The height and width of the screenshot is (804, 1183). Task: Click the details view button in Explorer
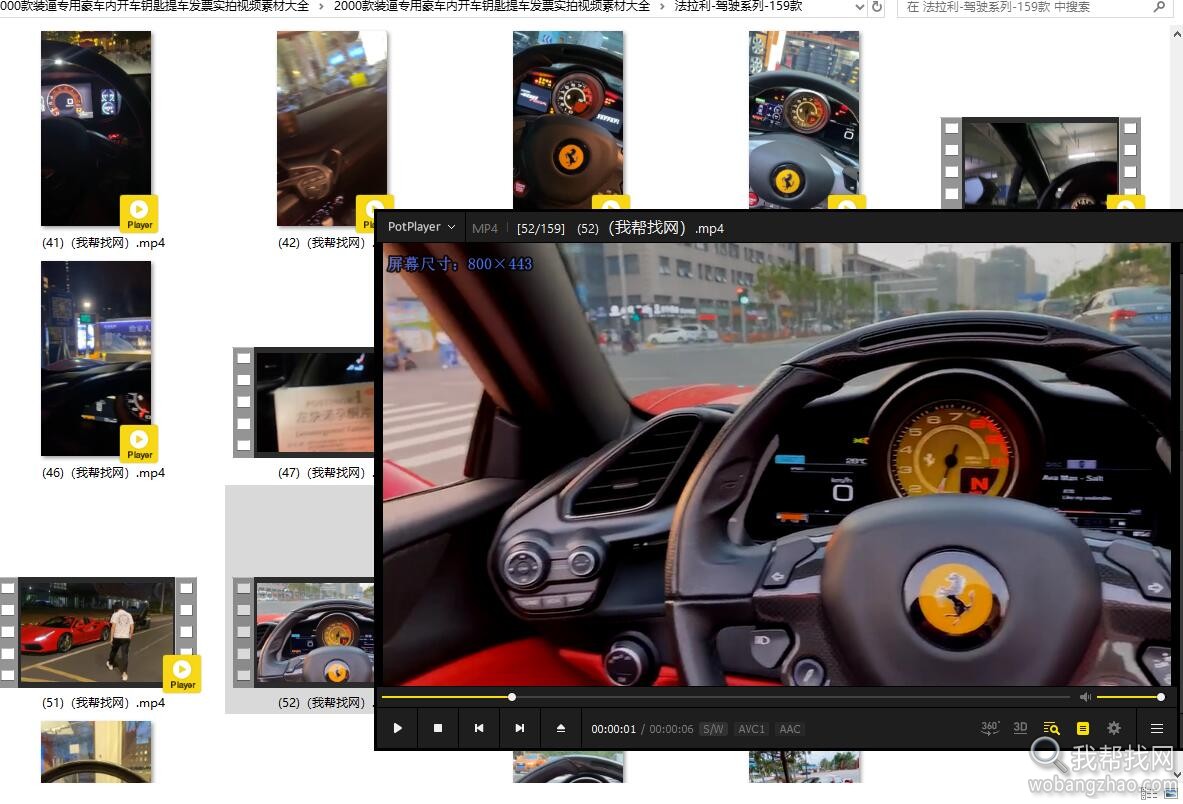point(1149,794)
